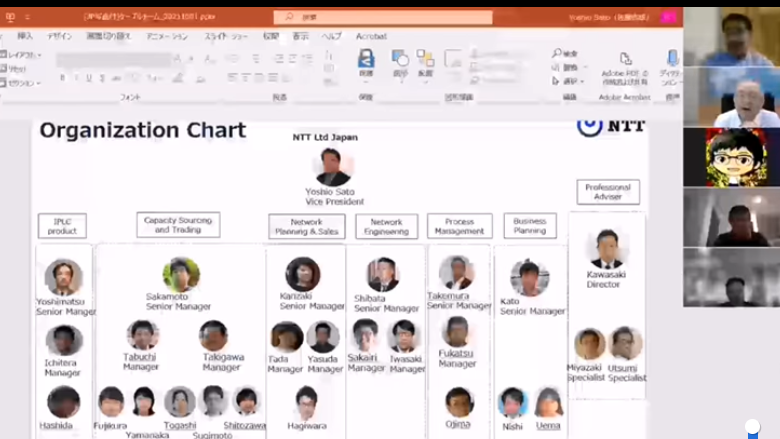Toggle Underline text formatting
This screenshot has width=780, height=439.
[x=88, y=78]
